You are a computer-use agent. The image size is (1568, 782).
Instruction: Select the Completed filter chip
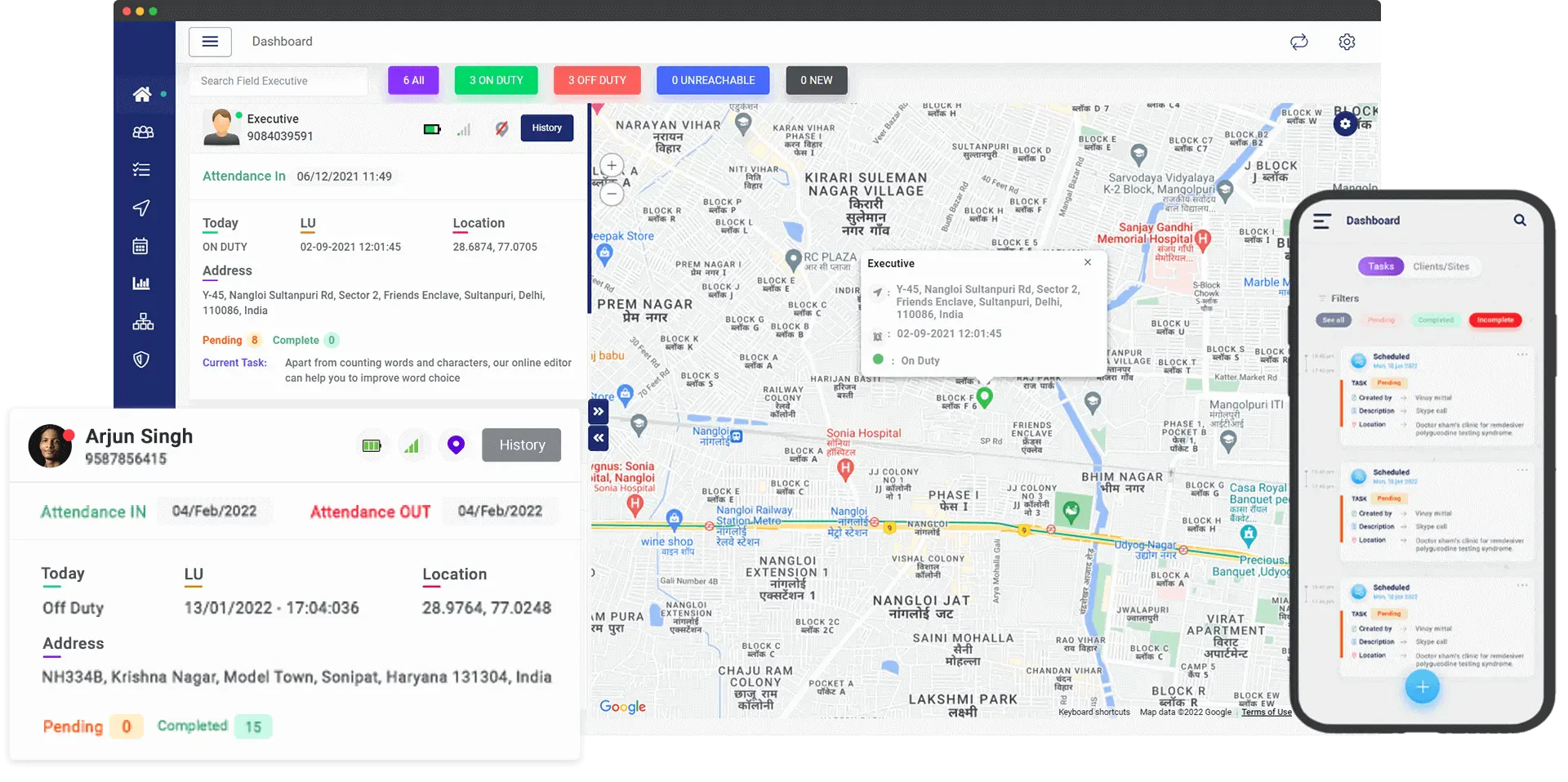click(1437, 320)
